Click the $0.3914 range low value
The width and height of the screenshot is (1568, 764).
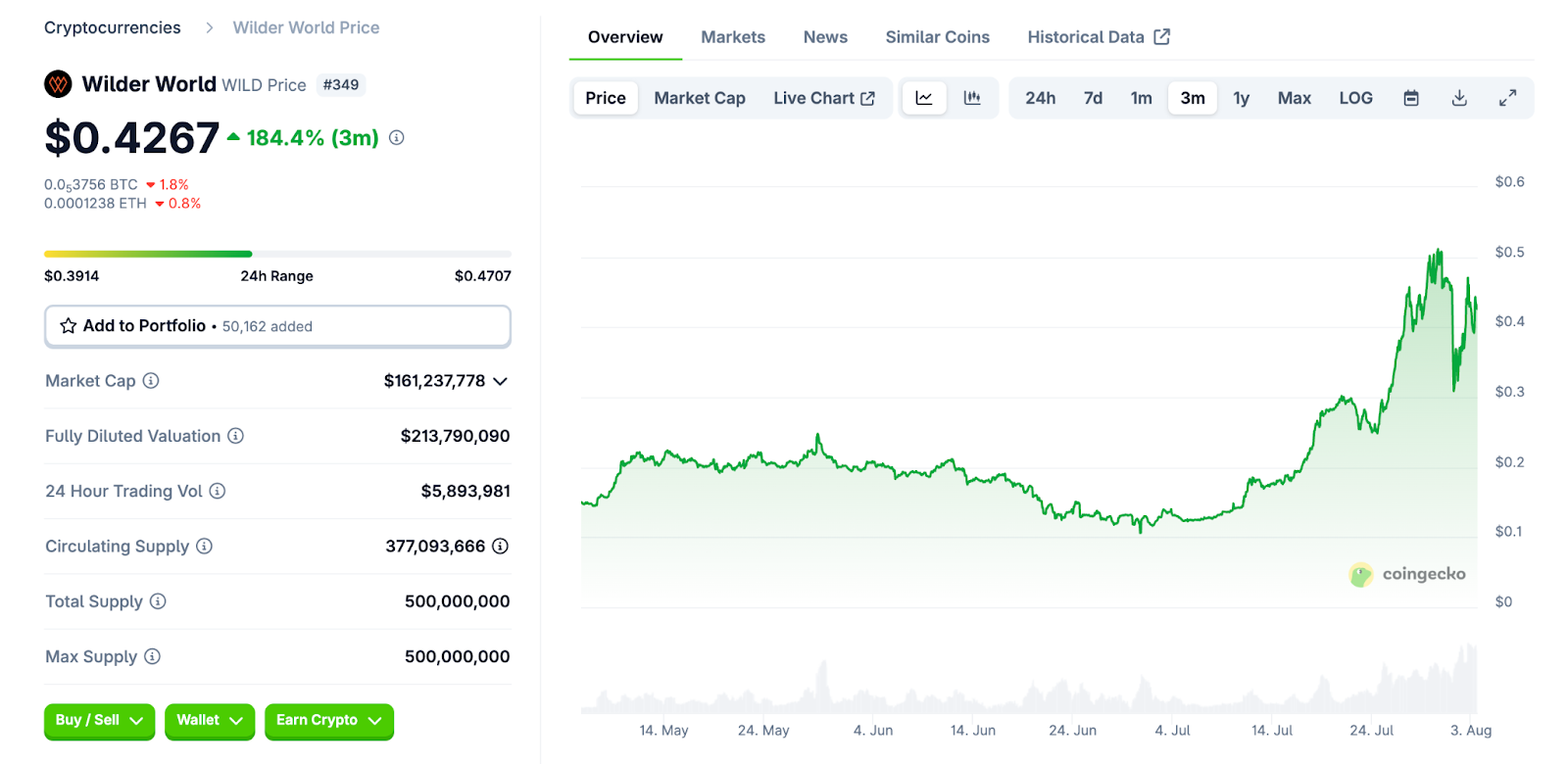[72, 276]
